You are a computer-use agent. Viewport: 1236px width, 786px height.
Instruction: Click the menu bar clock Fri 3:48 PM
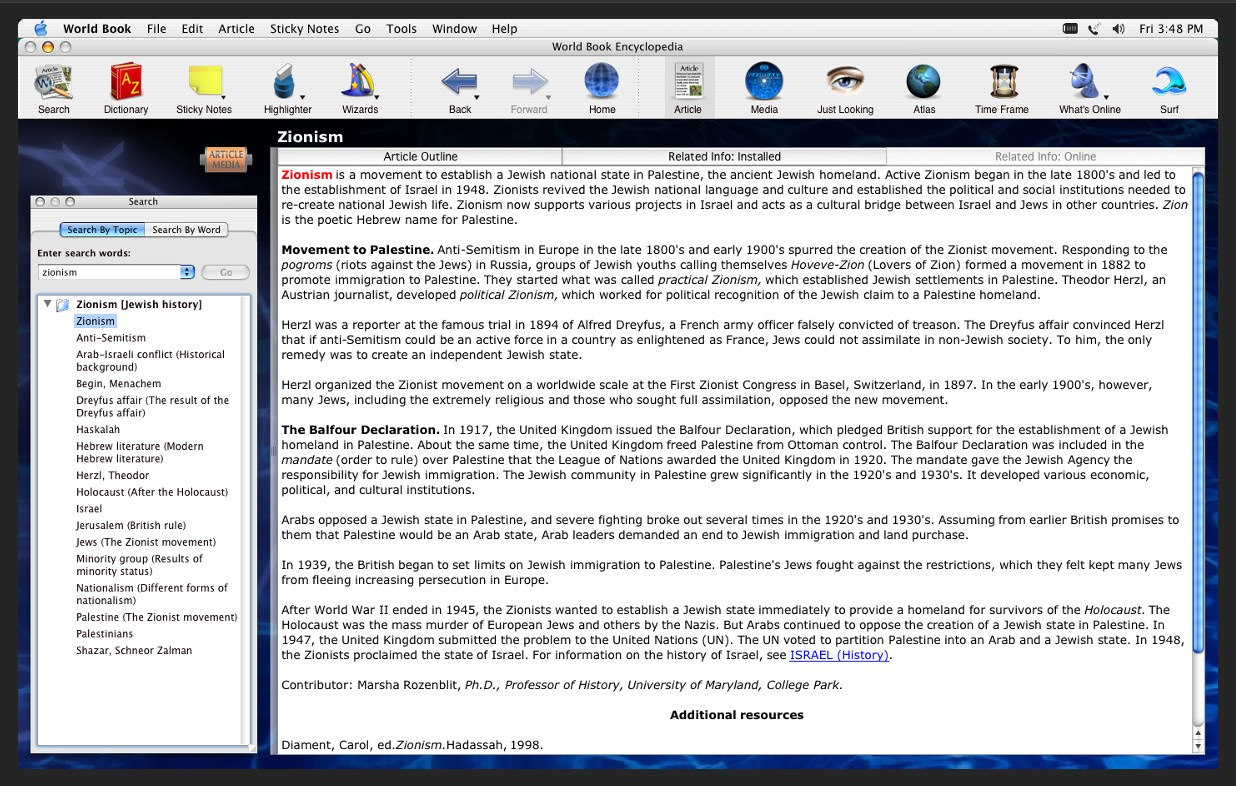click(x=1172, y=29)
